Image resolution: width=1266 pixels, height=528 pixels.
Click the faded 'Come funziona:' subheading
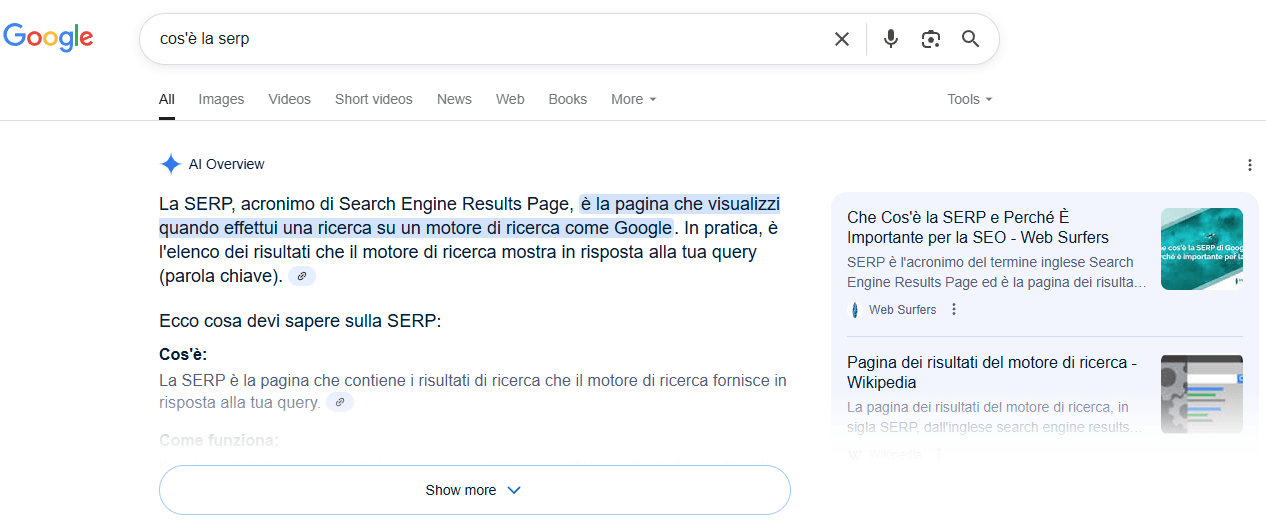pyautogui.click(x=219, y=440)
